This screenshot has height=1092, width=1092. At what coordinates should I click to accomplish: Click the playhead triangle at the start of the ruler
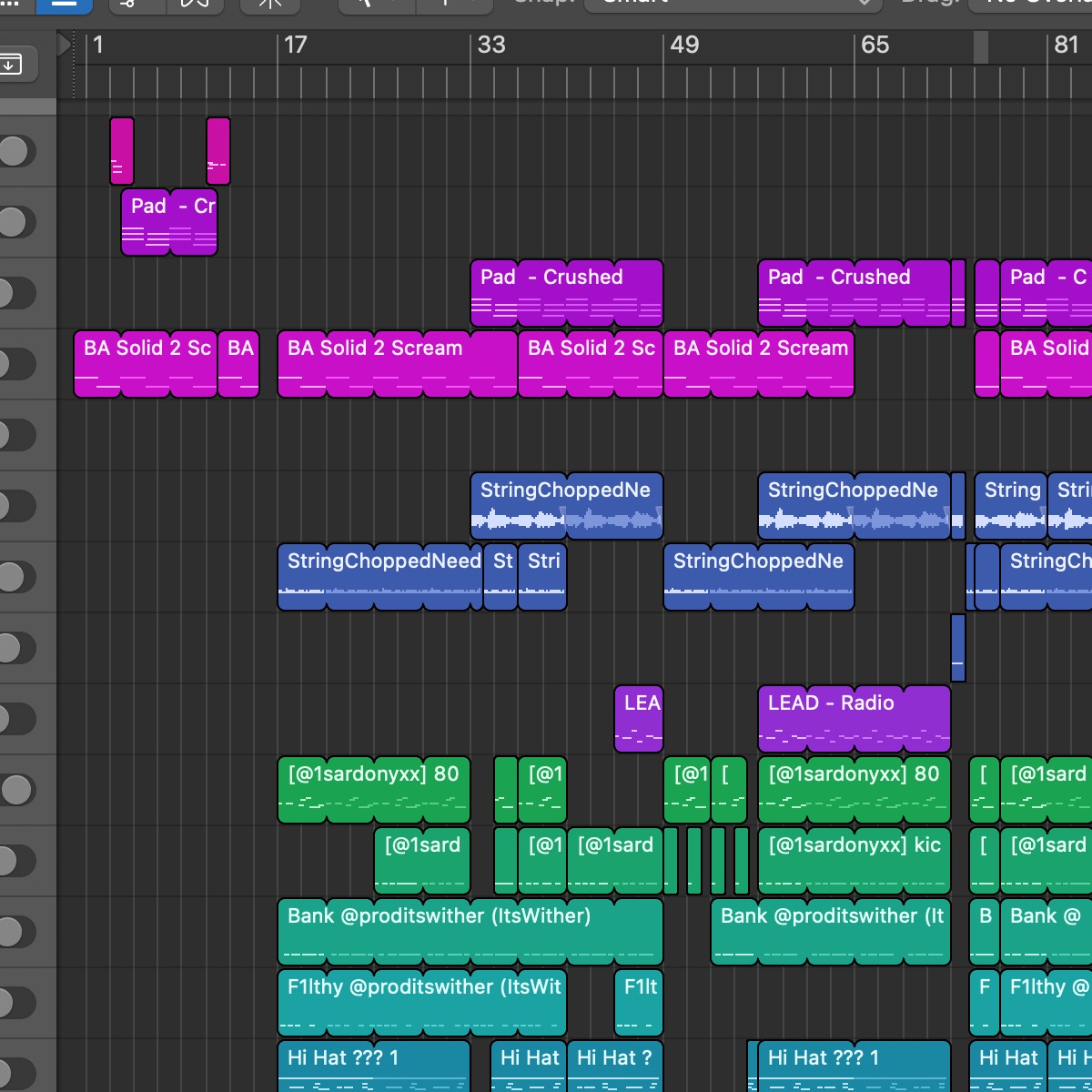coord(65,45)
